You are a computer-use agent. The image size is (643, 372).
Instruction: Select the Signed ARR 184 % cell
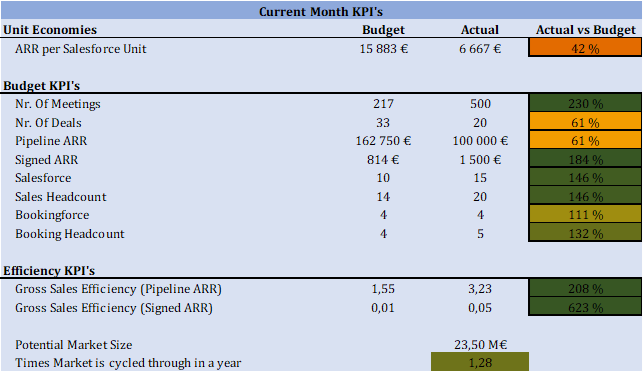[x=585, y=159]
